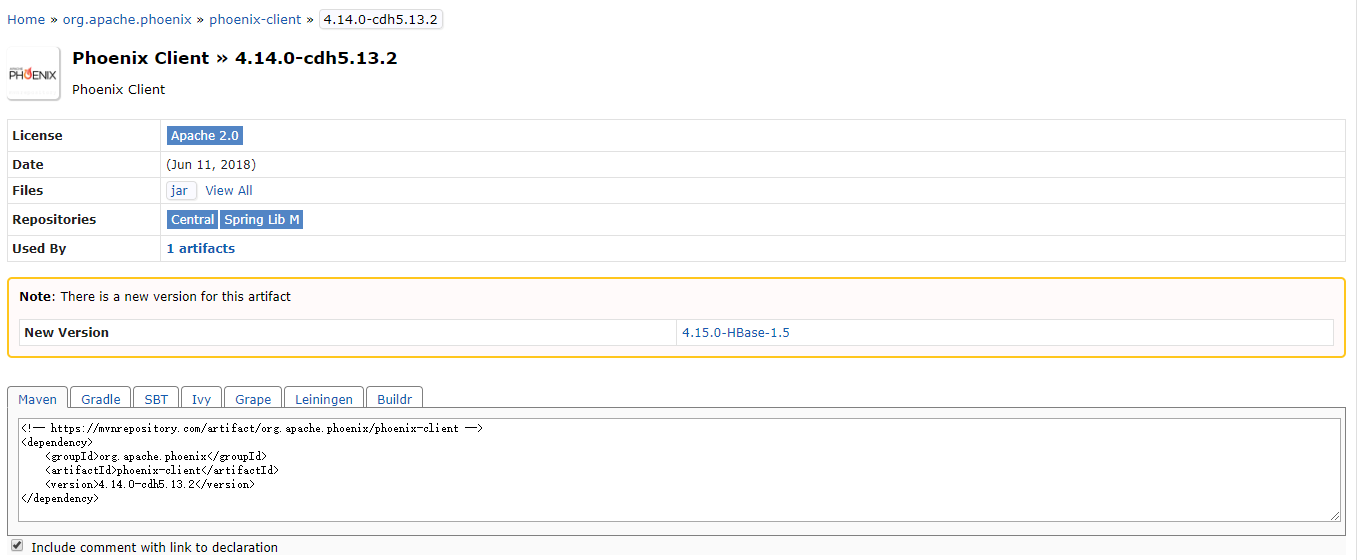Click the Files row label
The image size is (1357, 560).
click(x=28, y=191)
